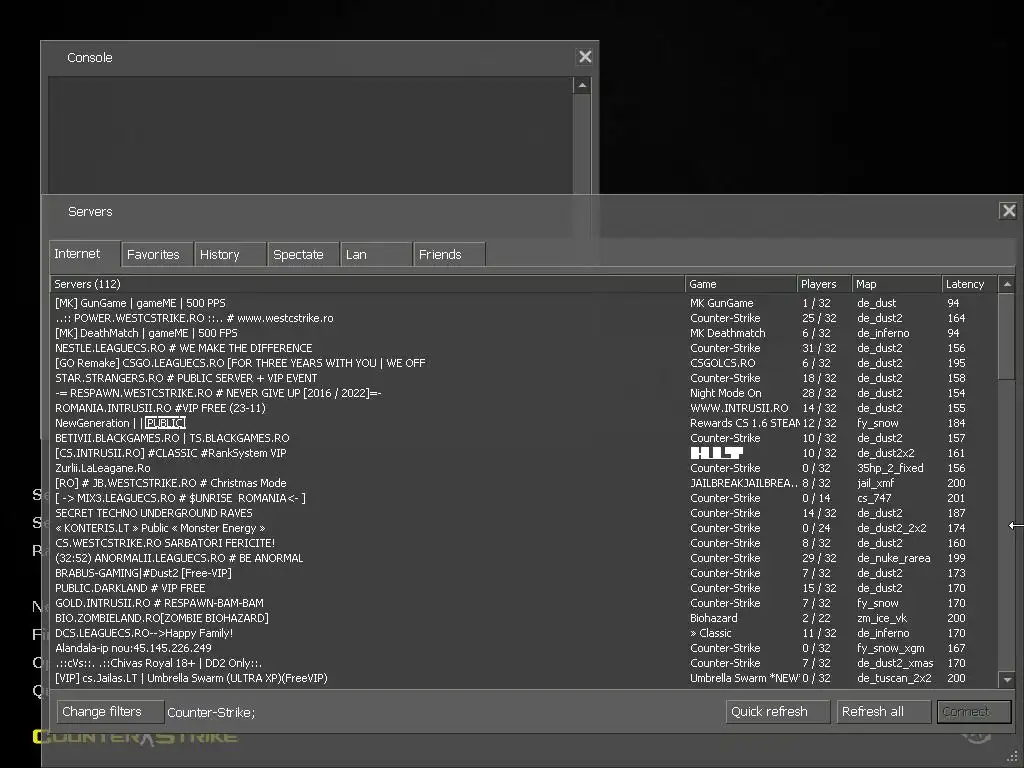This screenshot has width=1024, height=768.
Task: Click the Change filters button
Action: click(110, 712)
